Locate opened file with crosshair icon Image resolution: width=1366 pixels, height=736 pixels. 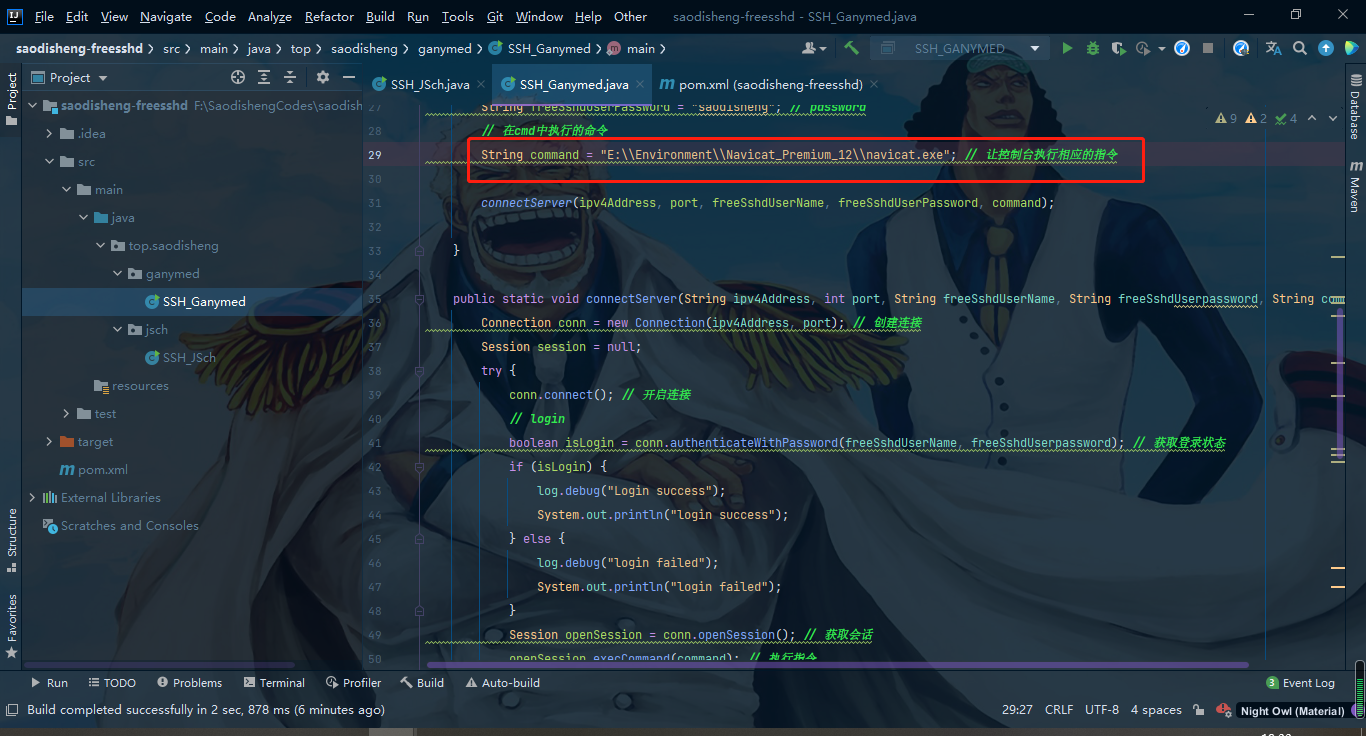[238, 77]
